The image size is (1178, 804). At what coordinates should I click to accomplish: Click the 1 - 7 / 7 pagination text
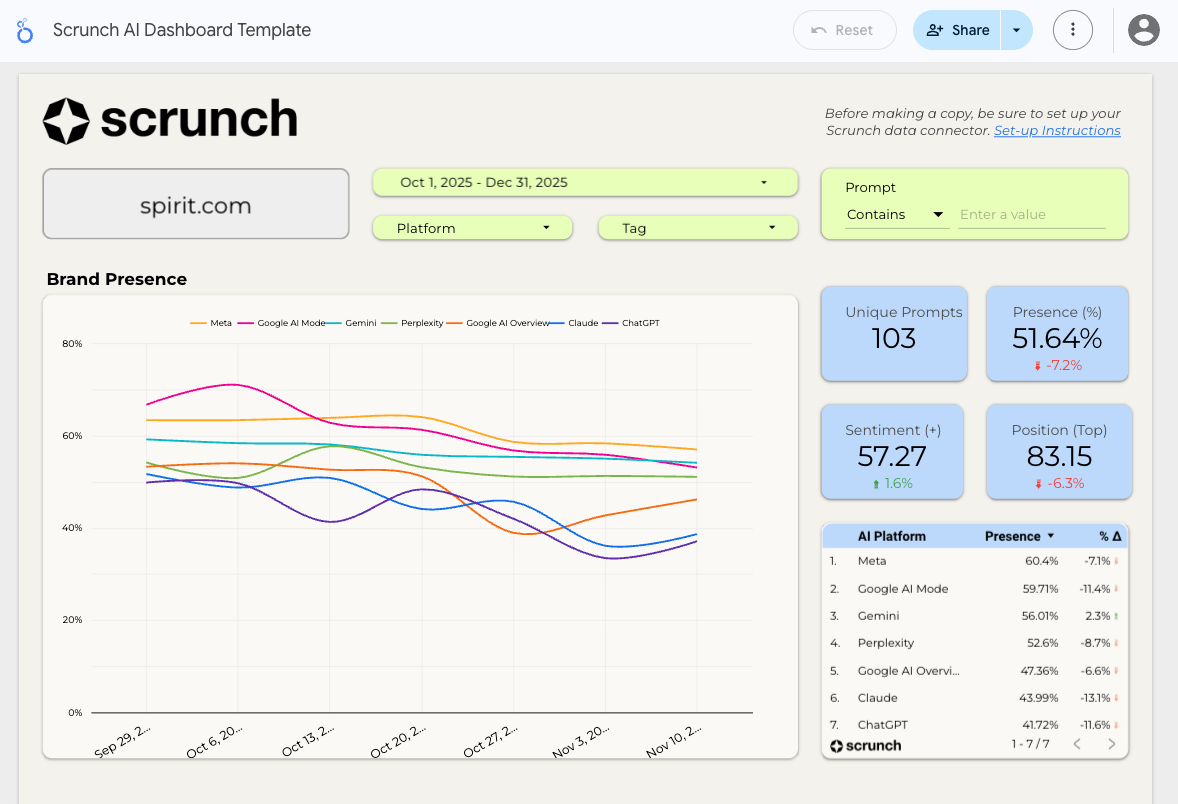(1030, 744)
